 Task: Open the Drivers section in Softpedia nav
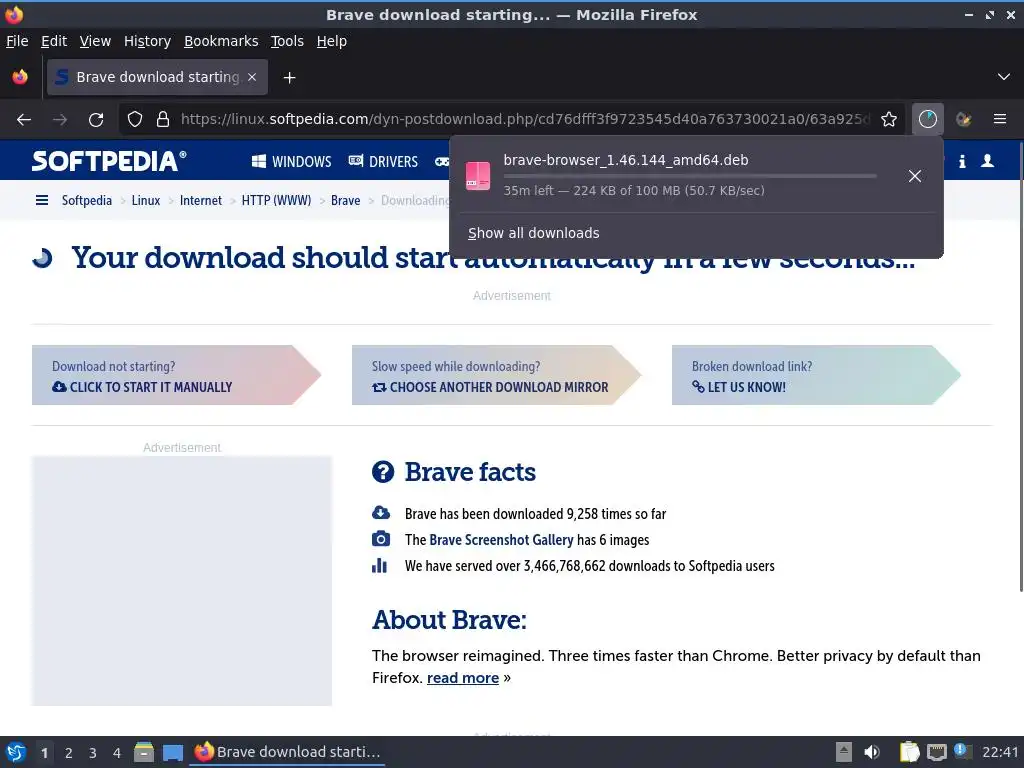tap(383, 161)
